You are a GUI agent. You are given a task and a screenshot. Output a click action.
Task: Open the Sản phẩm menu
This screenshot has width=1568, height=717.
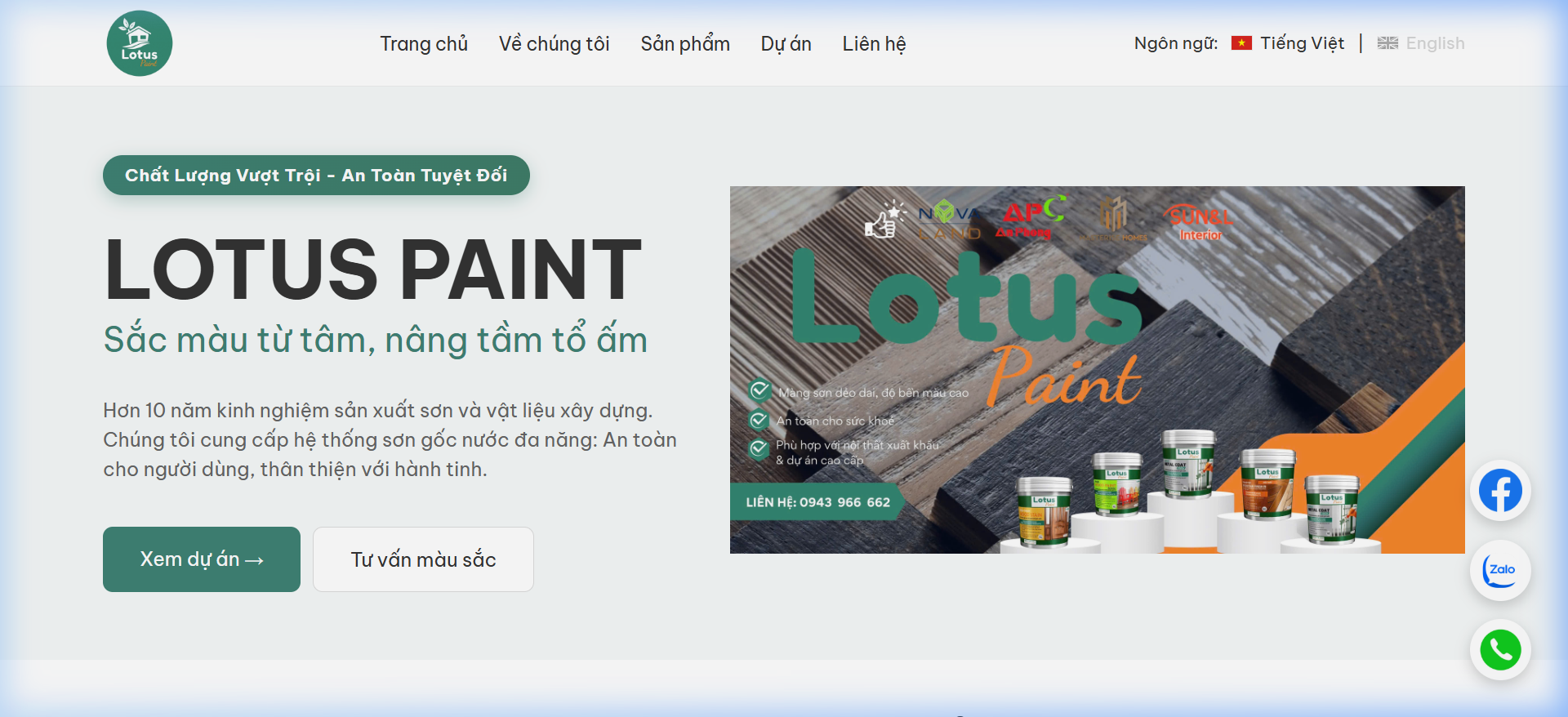coord(684,44)
